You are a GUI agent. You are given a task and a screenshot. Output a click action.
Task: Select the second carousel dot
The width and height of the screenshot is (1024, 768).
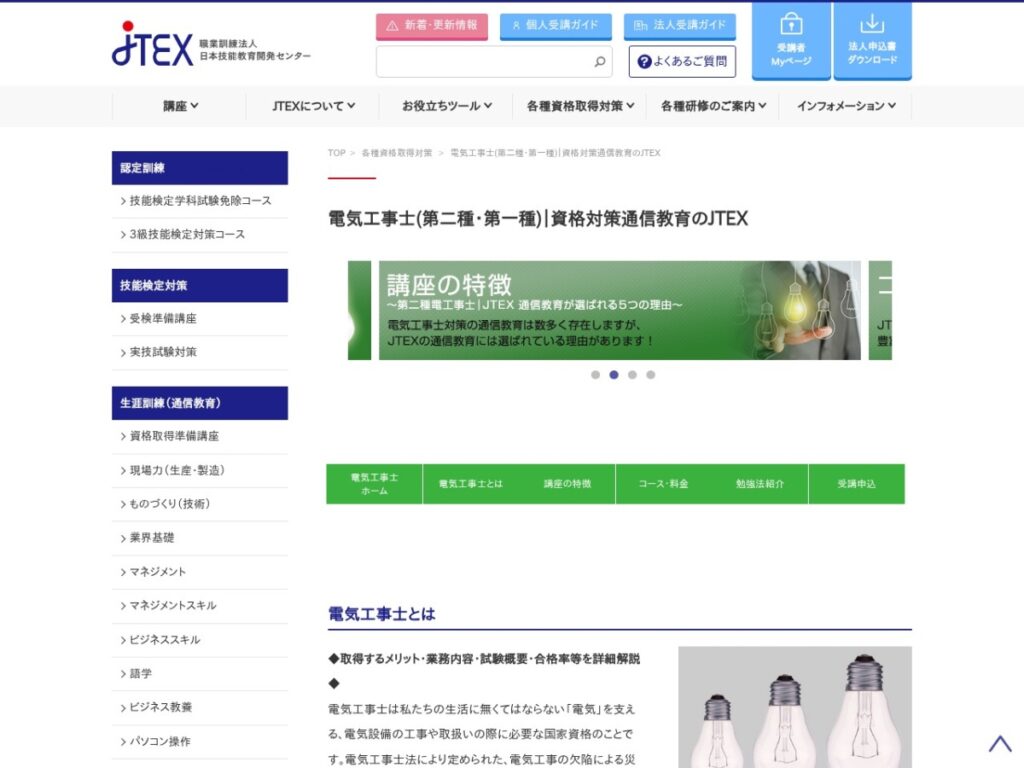(613, 375)
